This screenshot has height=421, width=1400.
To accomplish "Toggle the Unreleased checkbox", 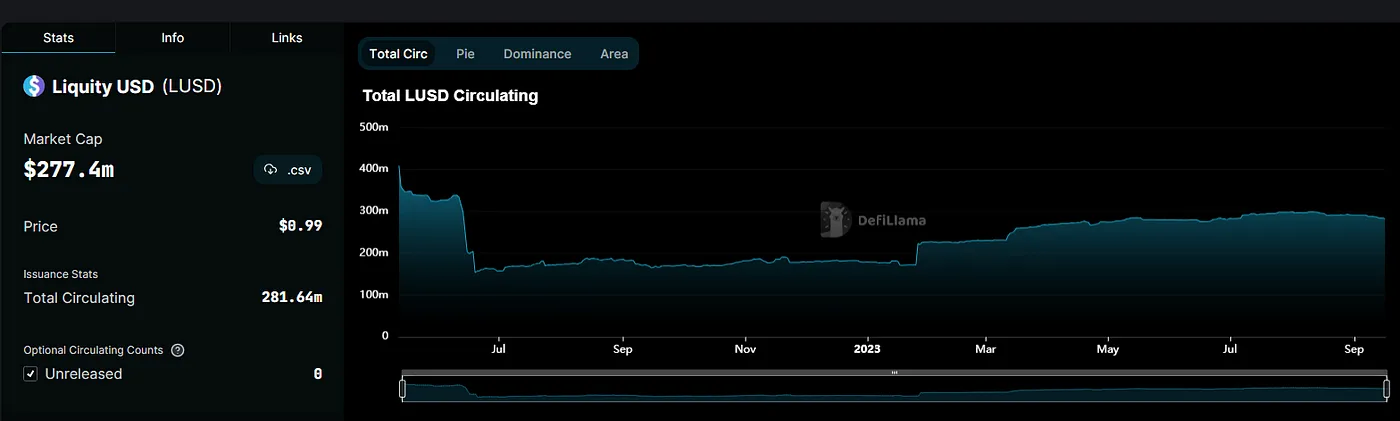I will tap(32, 374).
